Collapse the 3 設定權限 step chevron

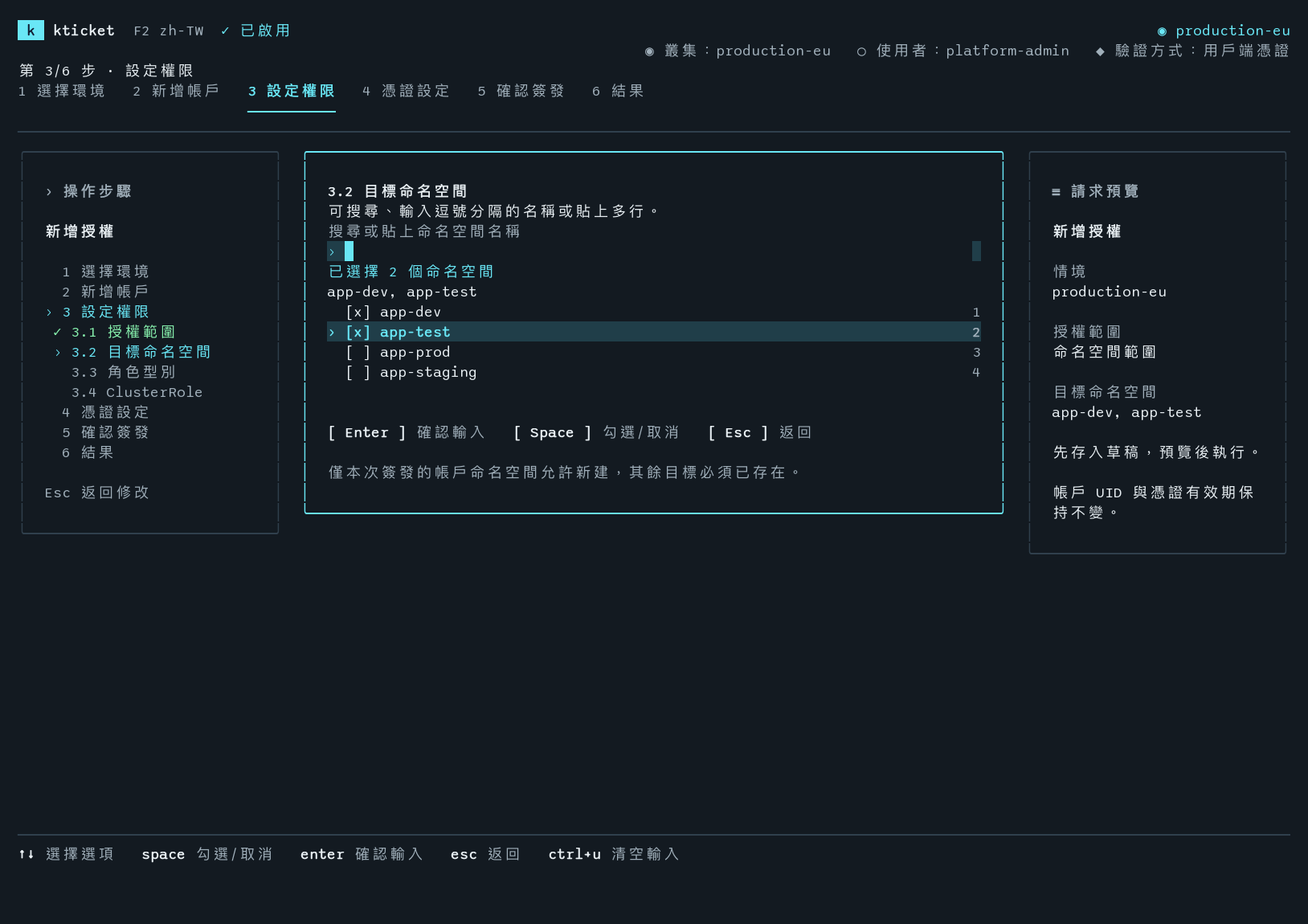coord(49,312)
